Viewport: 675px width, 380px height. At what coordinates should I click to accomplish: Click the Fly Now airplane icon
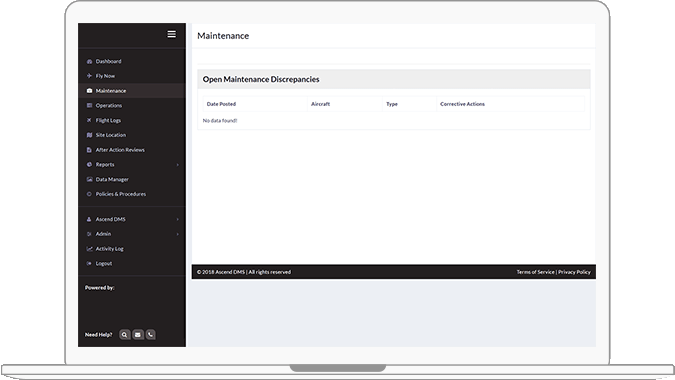click(x=89, y=76)
